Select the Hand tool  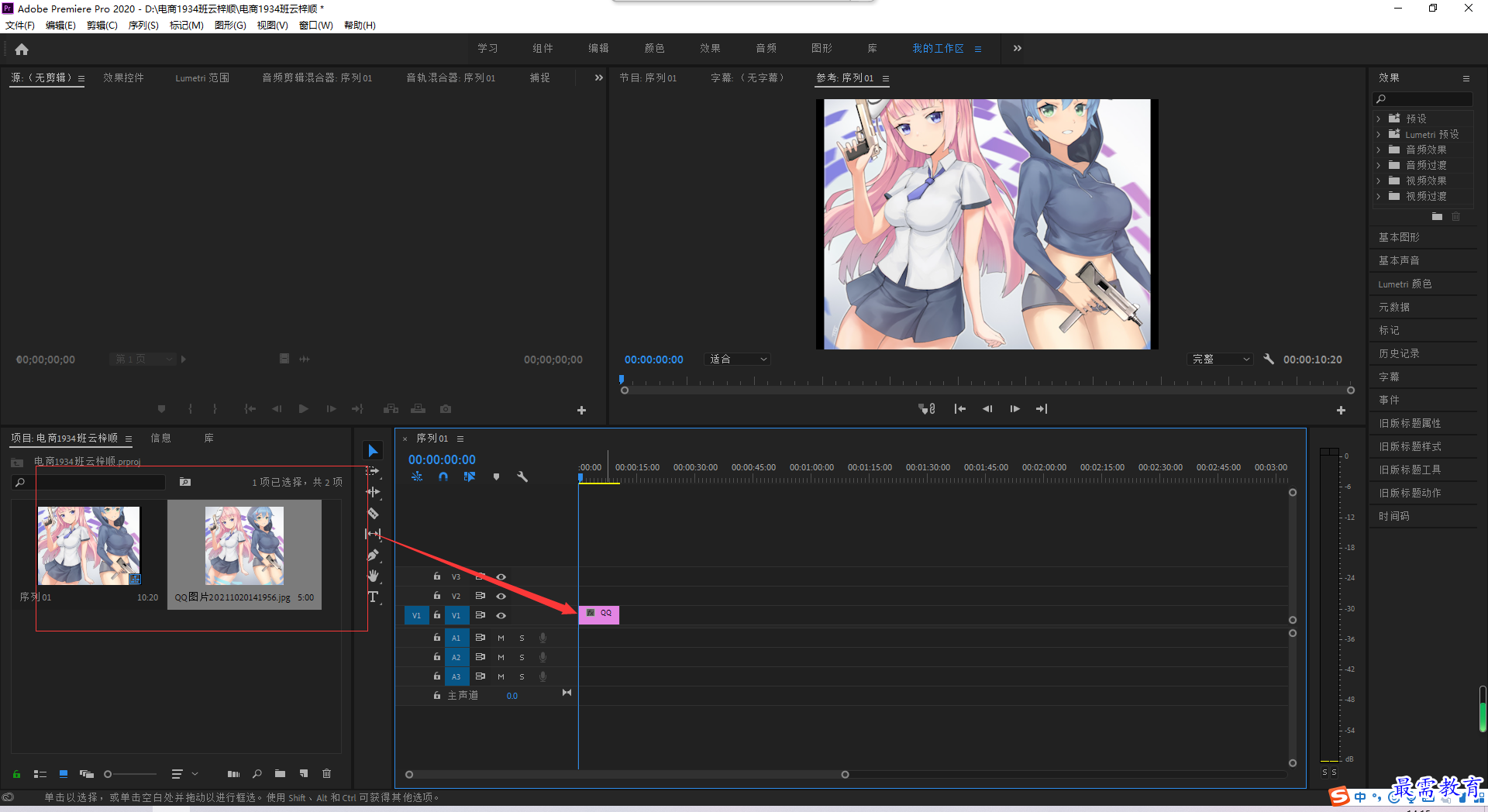tap(373, 576)
